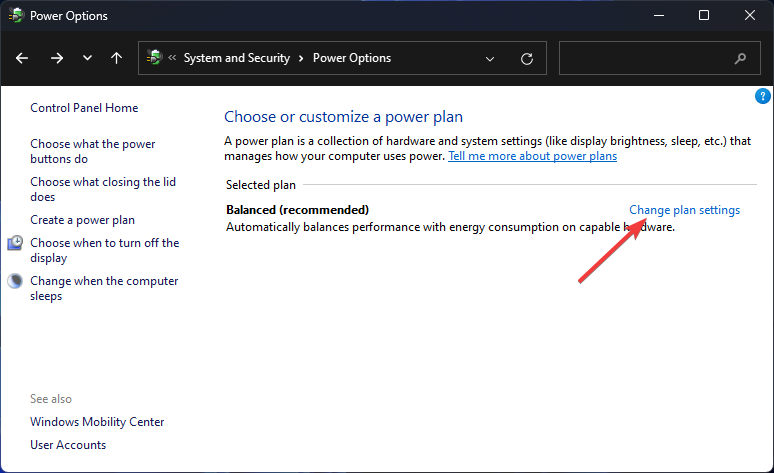Image resolution: width=774 pixels, height=473 pixels.
Task: Open User Accounts link
Action: pos(68,445)
